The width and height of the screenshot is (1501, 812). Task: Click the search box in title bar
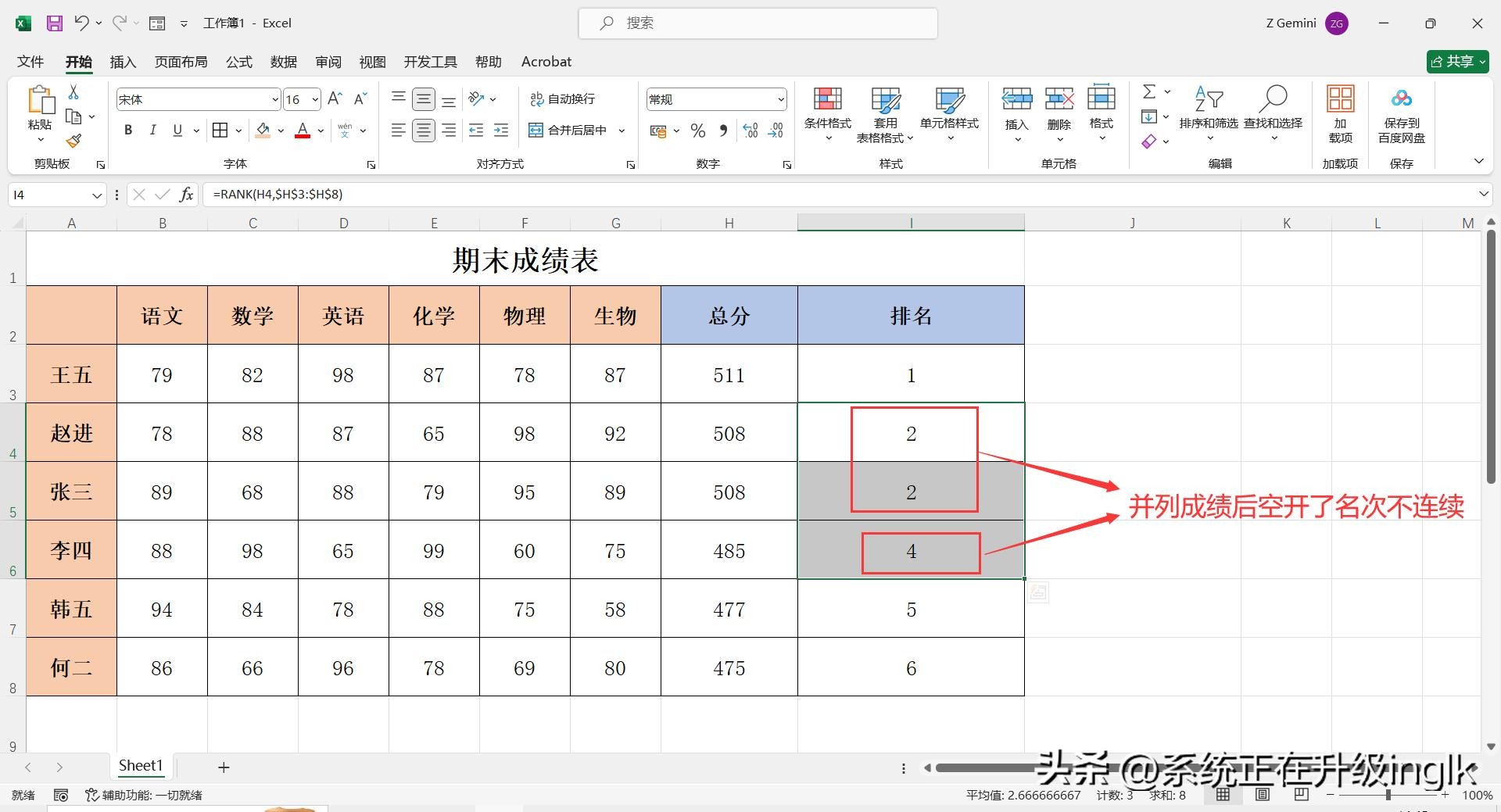click(x=758, y=23)
